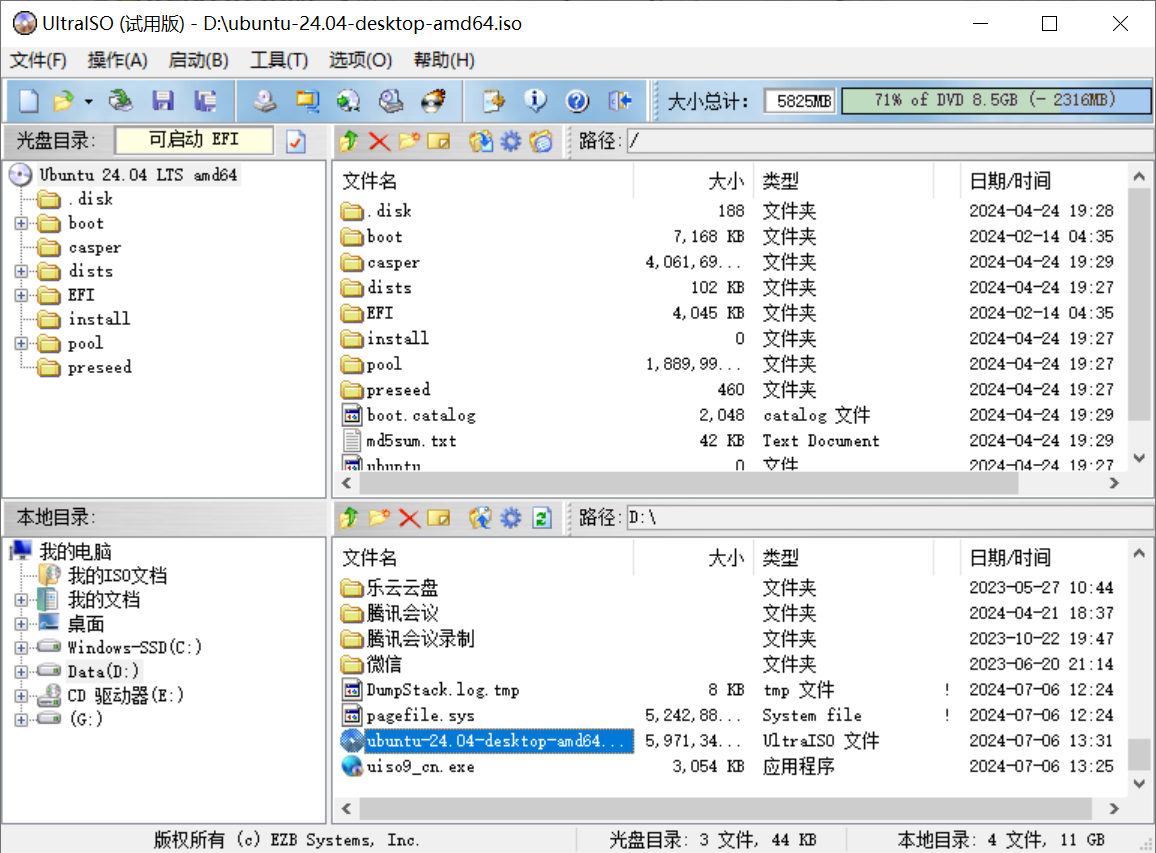The image size is (1156, 853).
Task: Expand the pool folder tree node
Action: tap(21, 344)
